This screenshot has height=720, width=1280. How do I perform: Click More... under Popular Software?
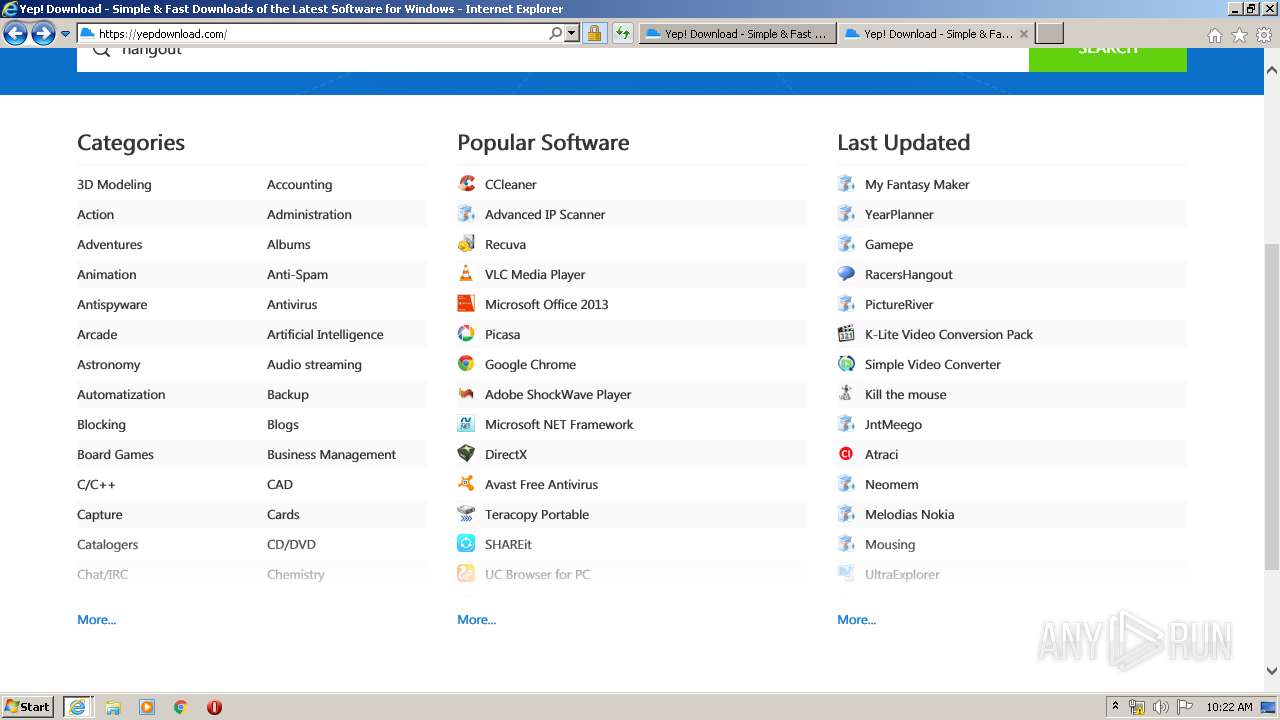477,619
